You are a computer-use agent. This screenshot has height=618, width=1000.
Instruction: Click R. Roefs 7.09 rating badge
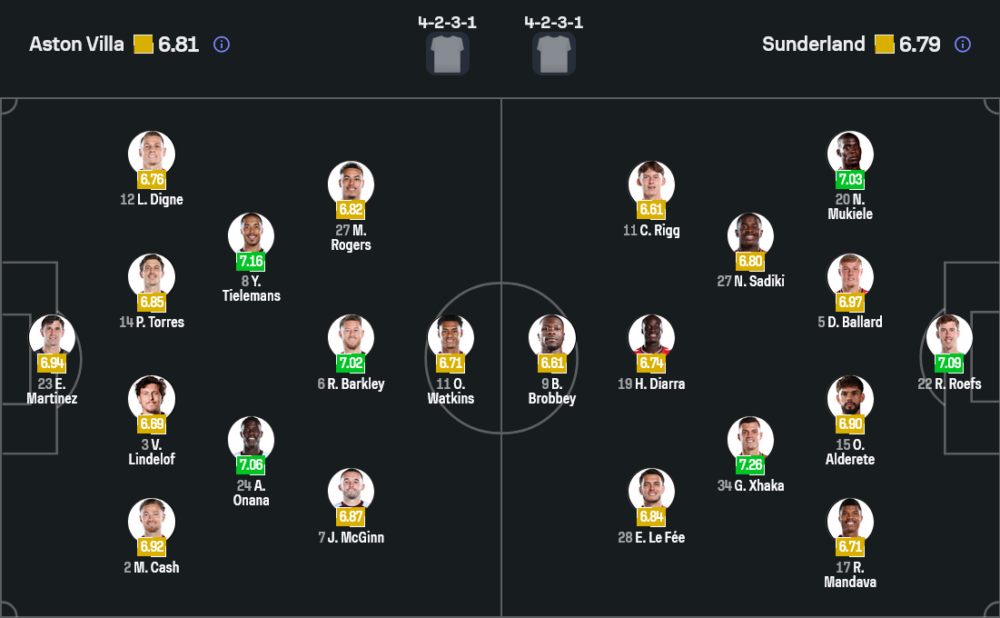tap(950, 362)
